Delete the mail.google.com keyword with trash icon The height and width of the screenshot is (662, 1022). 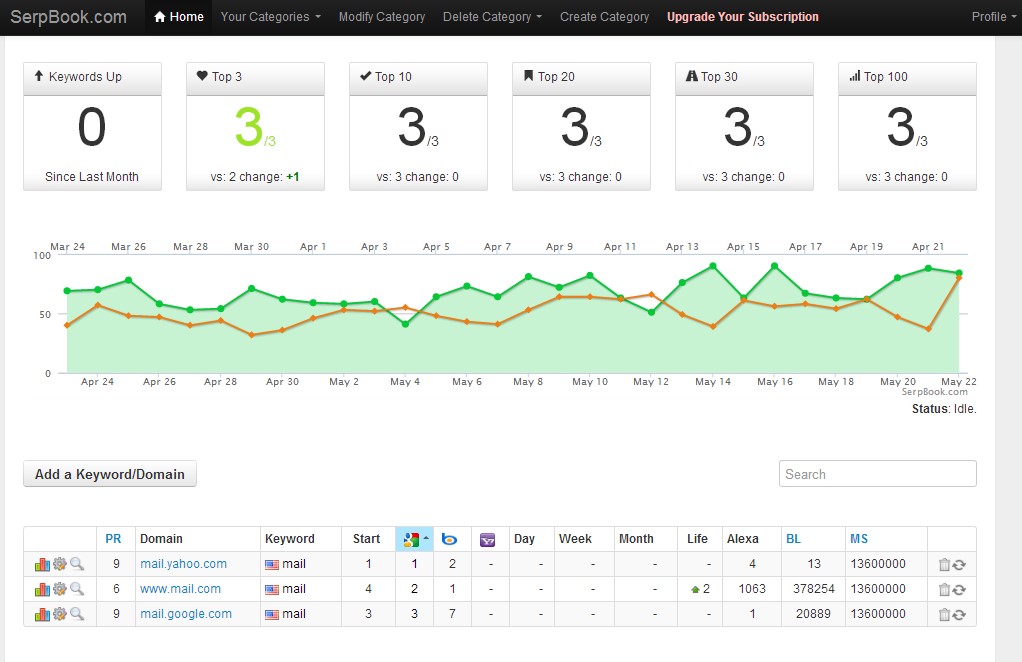click(944, 614)
